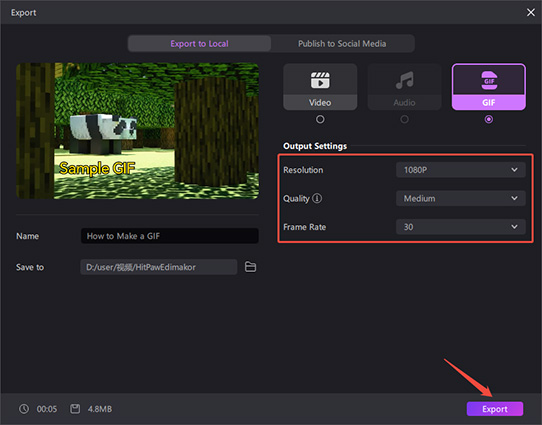Viewport: 542px width, 425px height.
Task: Choose the GIF radio button
Action: point(489,119)
